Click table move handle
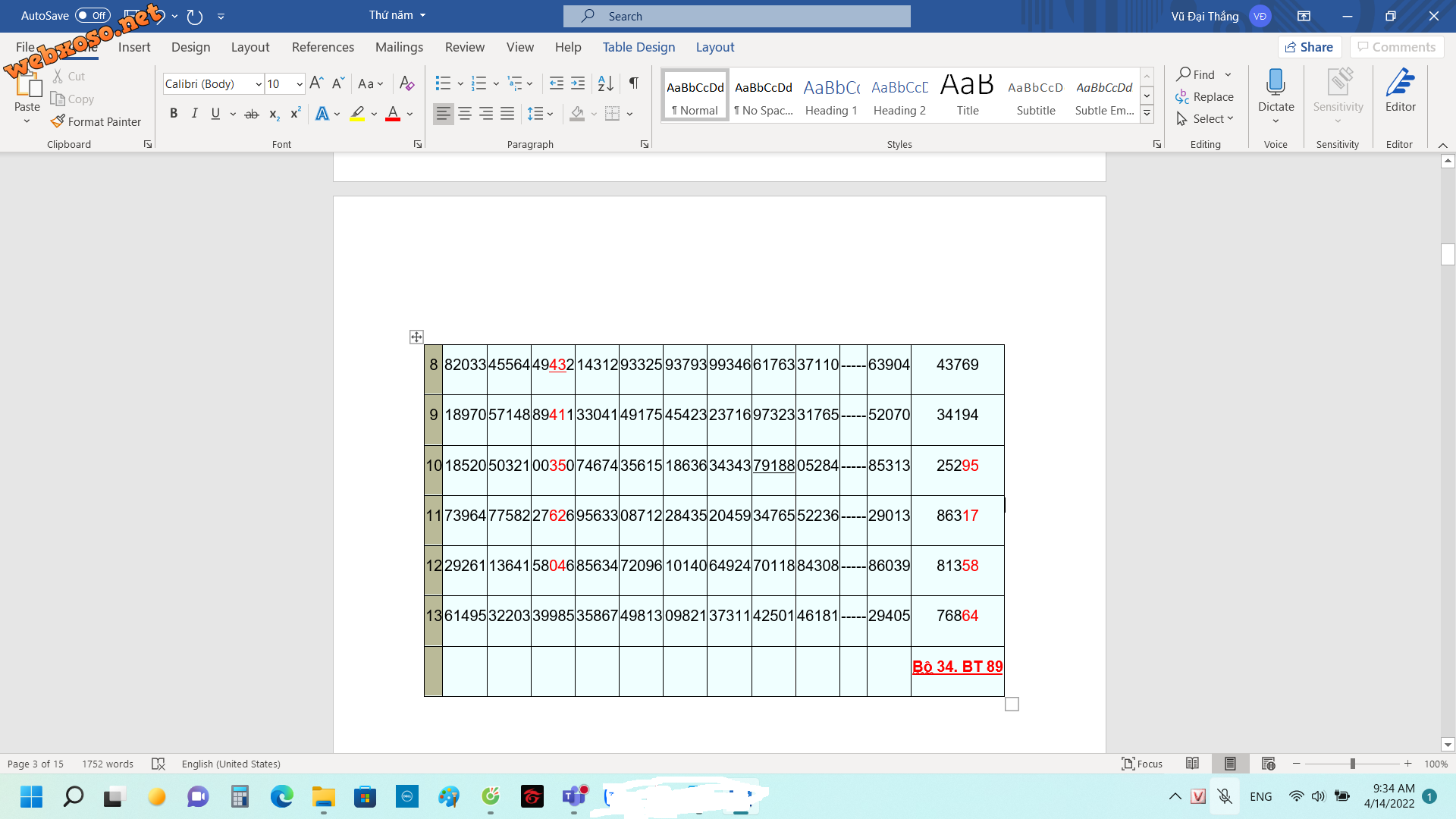This screenshot has width=1456, height=819. point(416,337)
